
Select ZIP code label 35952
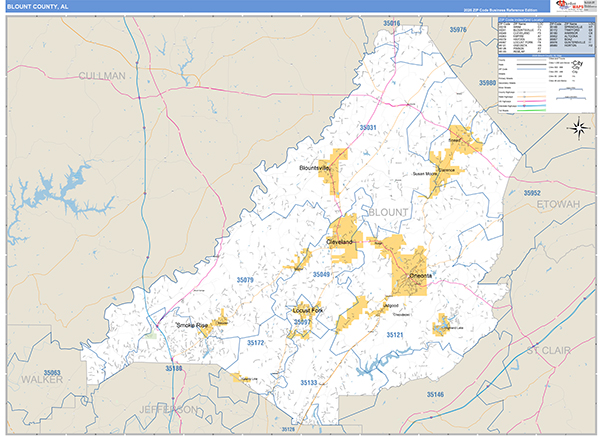point(532,193)
